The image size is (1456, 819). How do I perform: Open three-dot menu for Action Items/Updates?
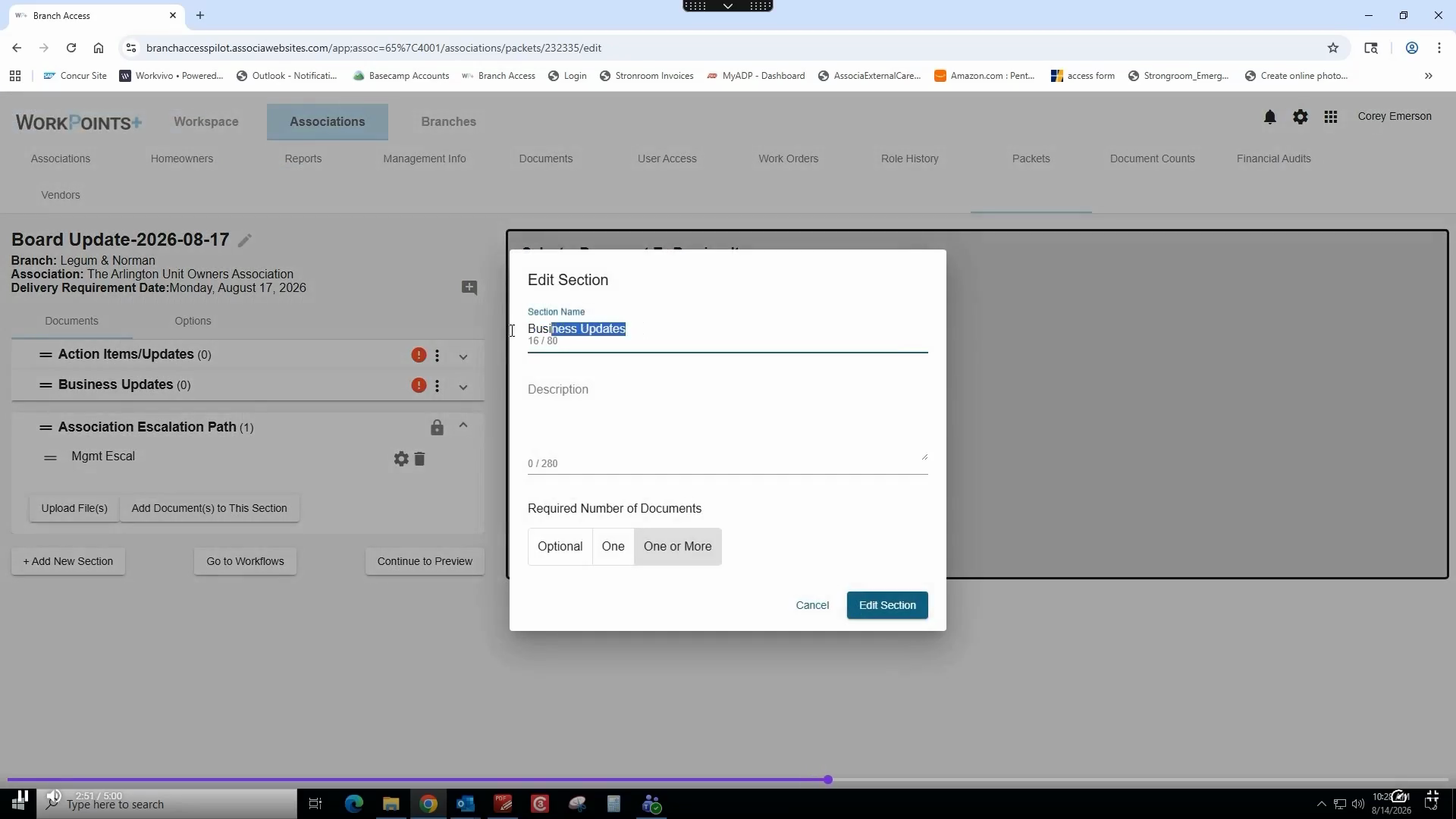pyautogui.click(x=437, y=355)
